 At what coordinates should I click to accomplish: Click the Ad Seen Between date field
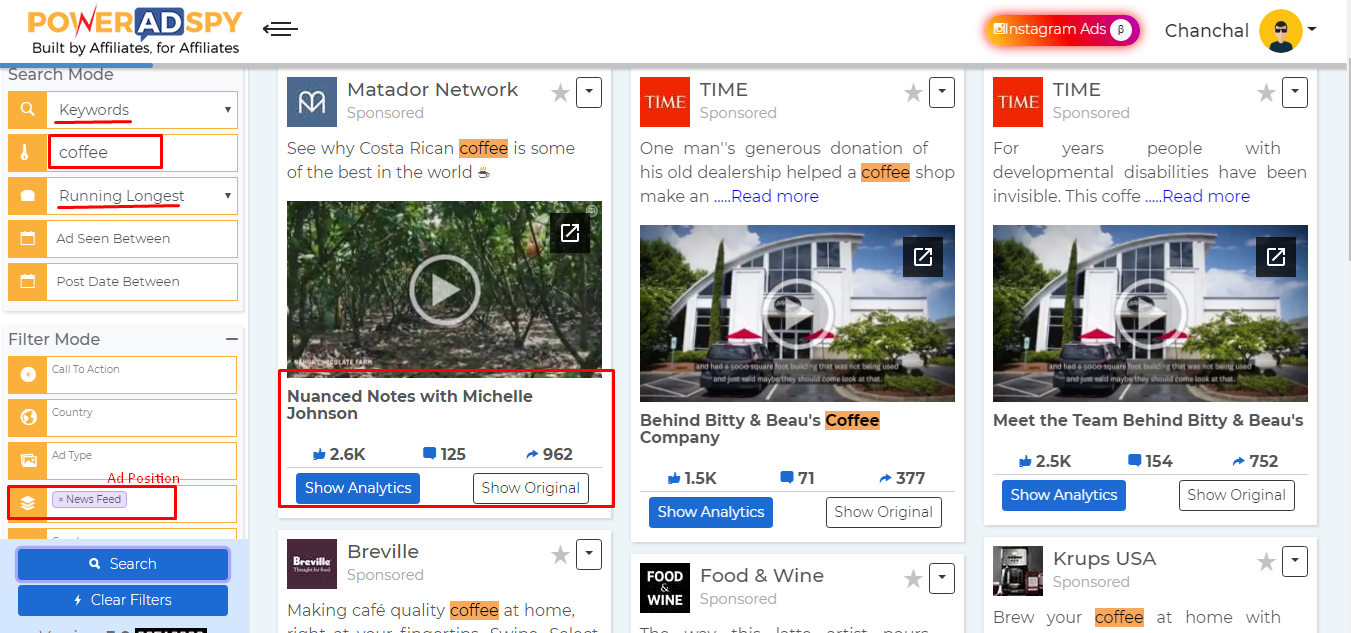pyautogui.click(x=143, y=239)
